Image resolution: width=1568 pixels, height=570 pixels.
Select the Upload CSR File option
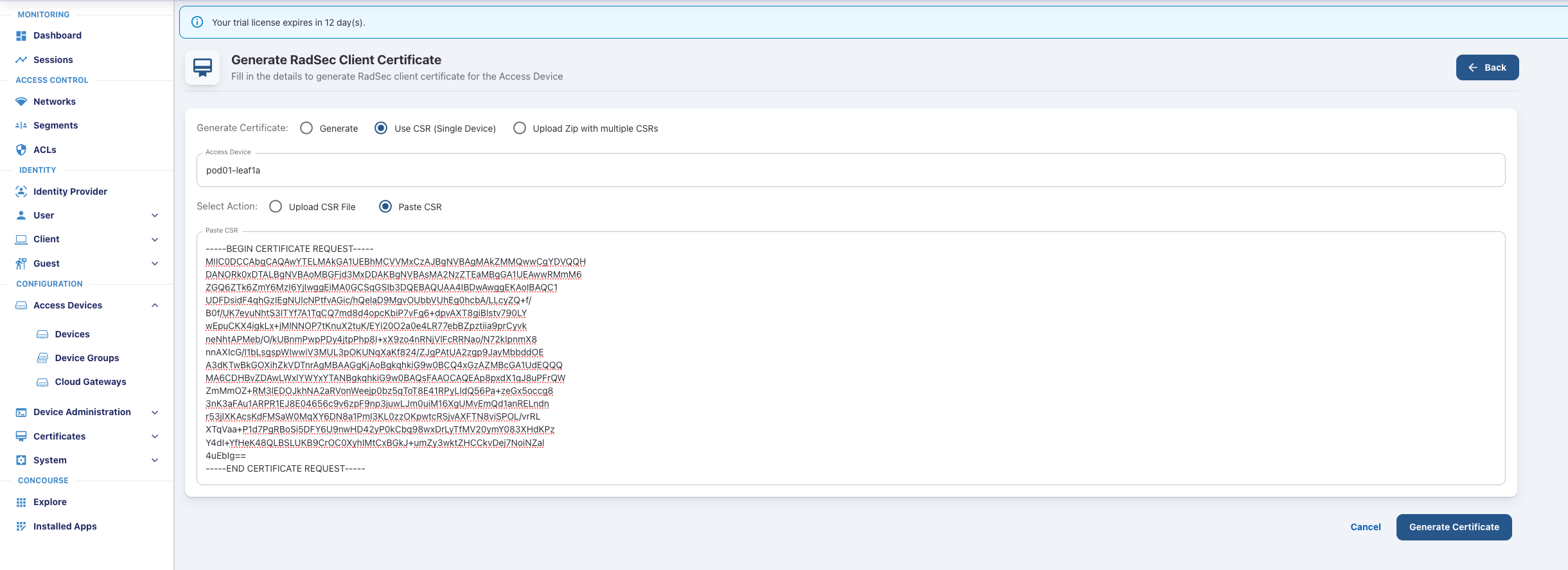click(x=276, y=207)
